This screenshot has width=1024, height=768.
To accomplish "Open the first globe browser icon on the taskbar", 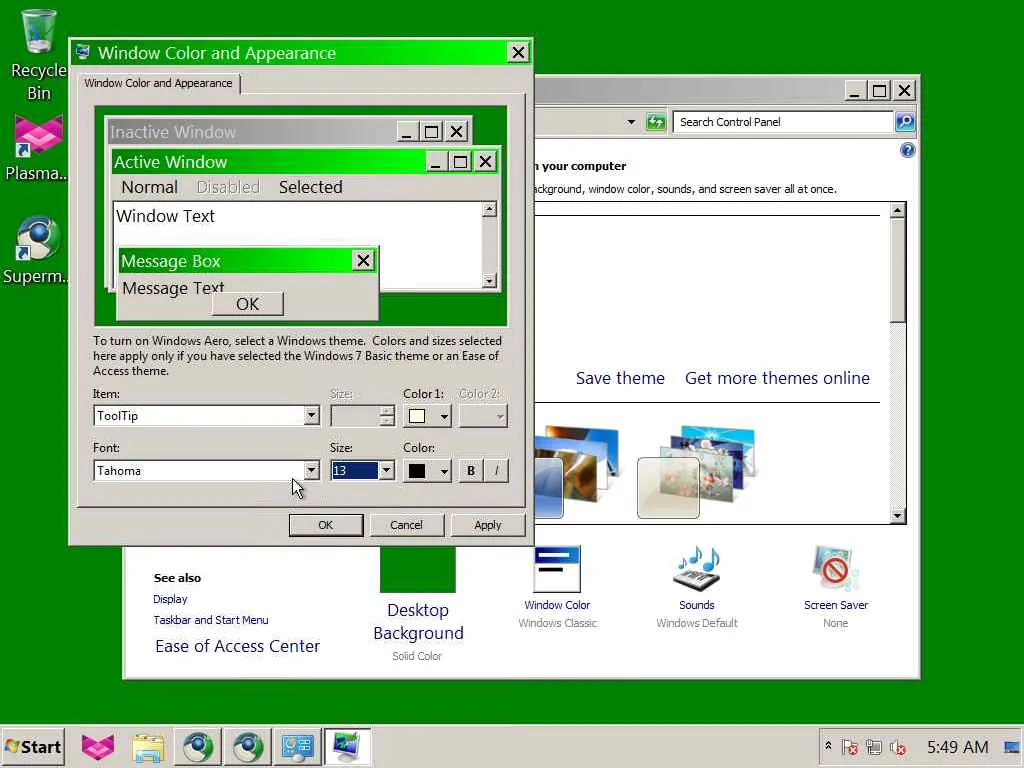I will point(198,747).
